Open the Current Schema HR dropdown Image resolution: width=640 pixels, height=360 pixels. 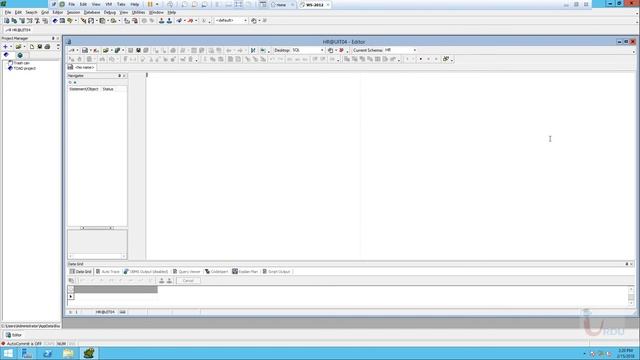click(x=415, y=50)
